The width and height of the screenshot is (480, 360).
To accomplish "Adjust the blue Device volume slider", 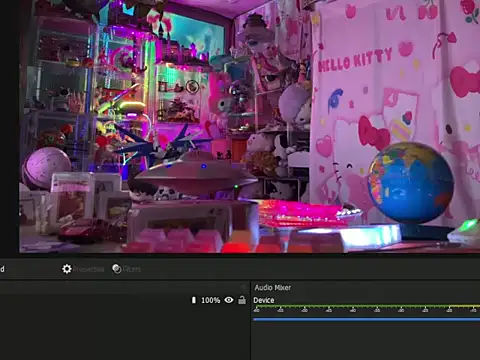I will point(366,319).
